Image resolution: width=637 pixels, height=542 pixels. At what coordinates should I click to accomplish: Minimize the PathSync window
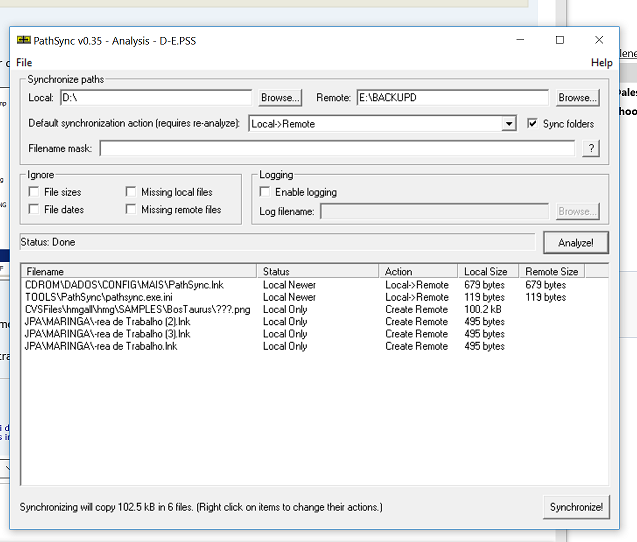click(x=521, y=40)
